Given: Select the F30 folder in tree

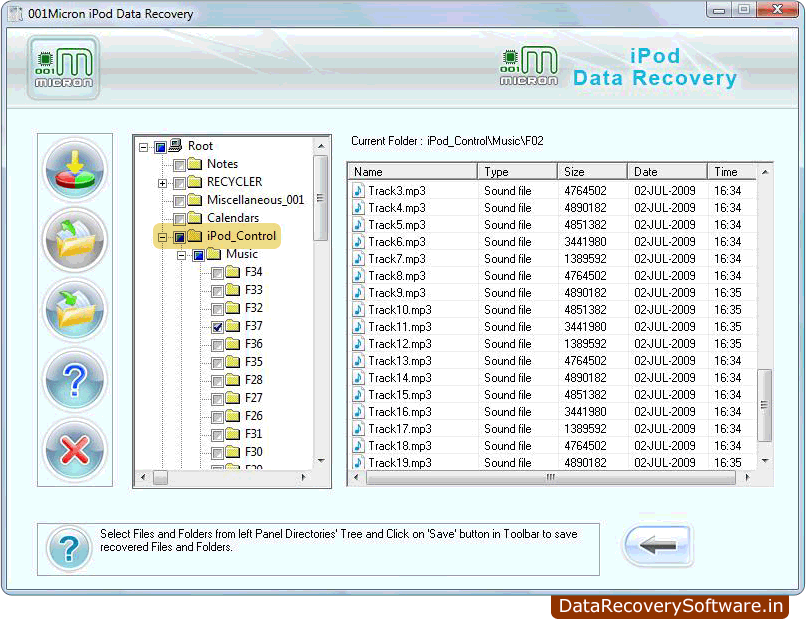Looking at the screenshot, I should tap(253, 452).
